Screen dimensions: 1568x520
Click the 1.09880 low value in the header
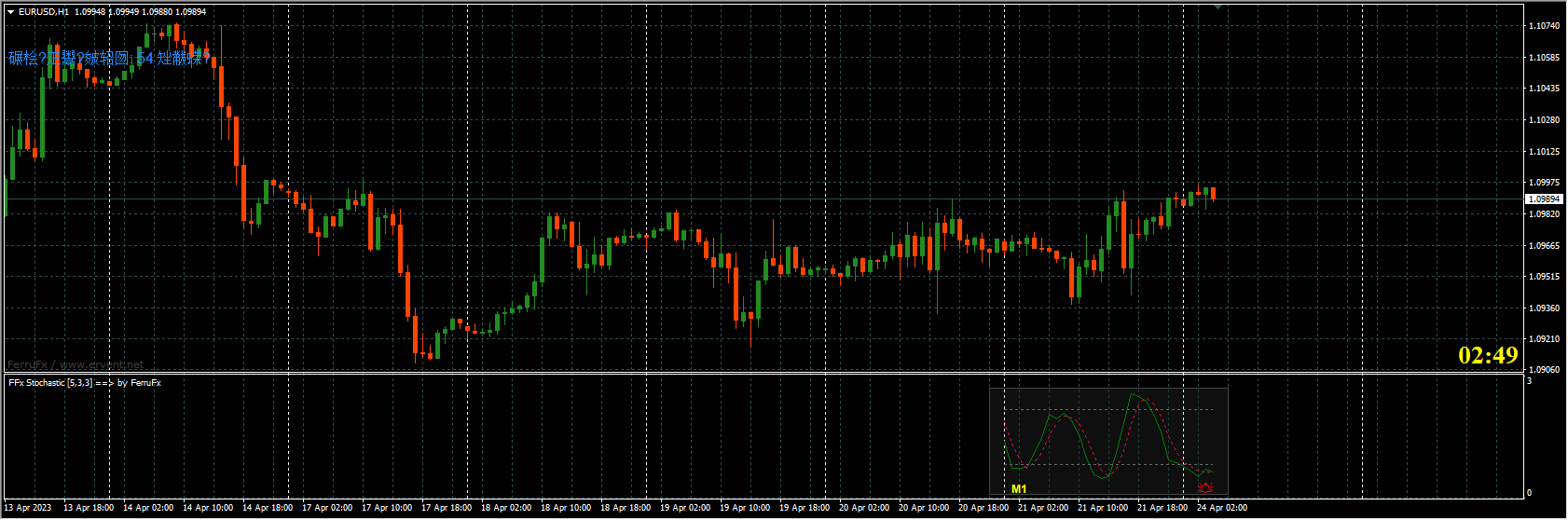pyautogui.click(x=157, y=12)
